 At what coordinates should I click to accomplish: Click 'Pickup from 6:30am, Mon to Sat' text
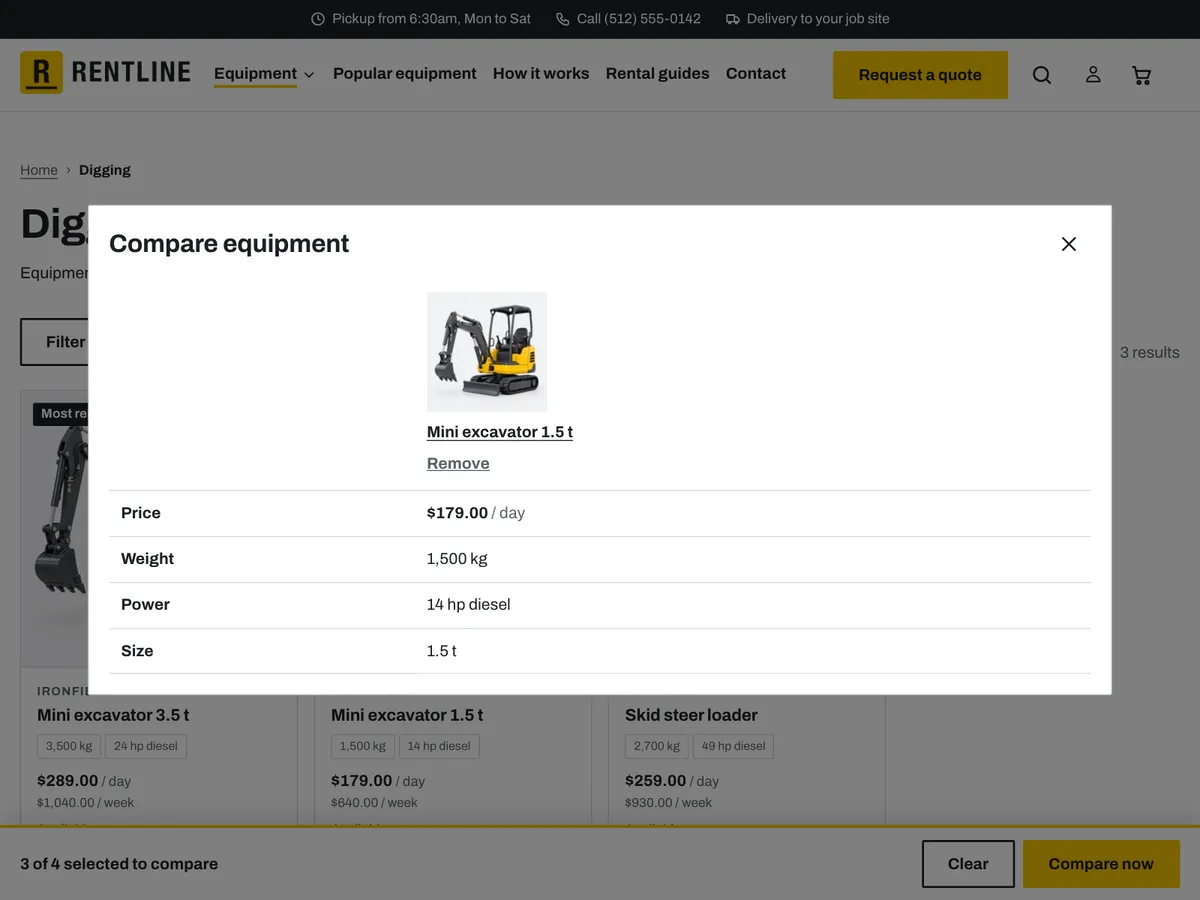[432, 19]
